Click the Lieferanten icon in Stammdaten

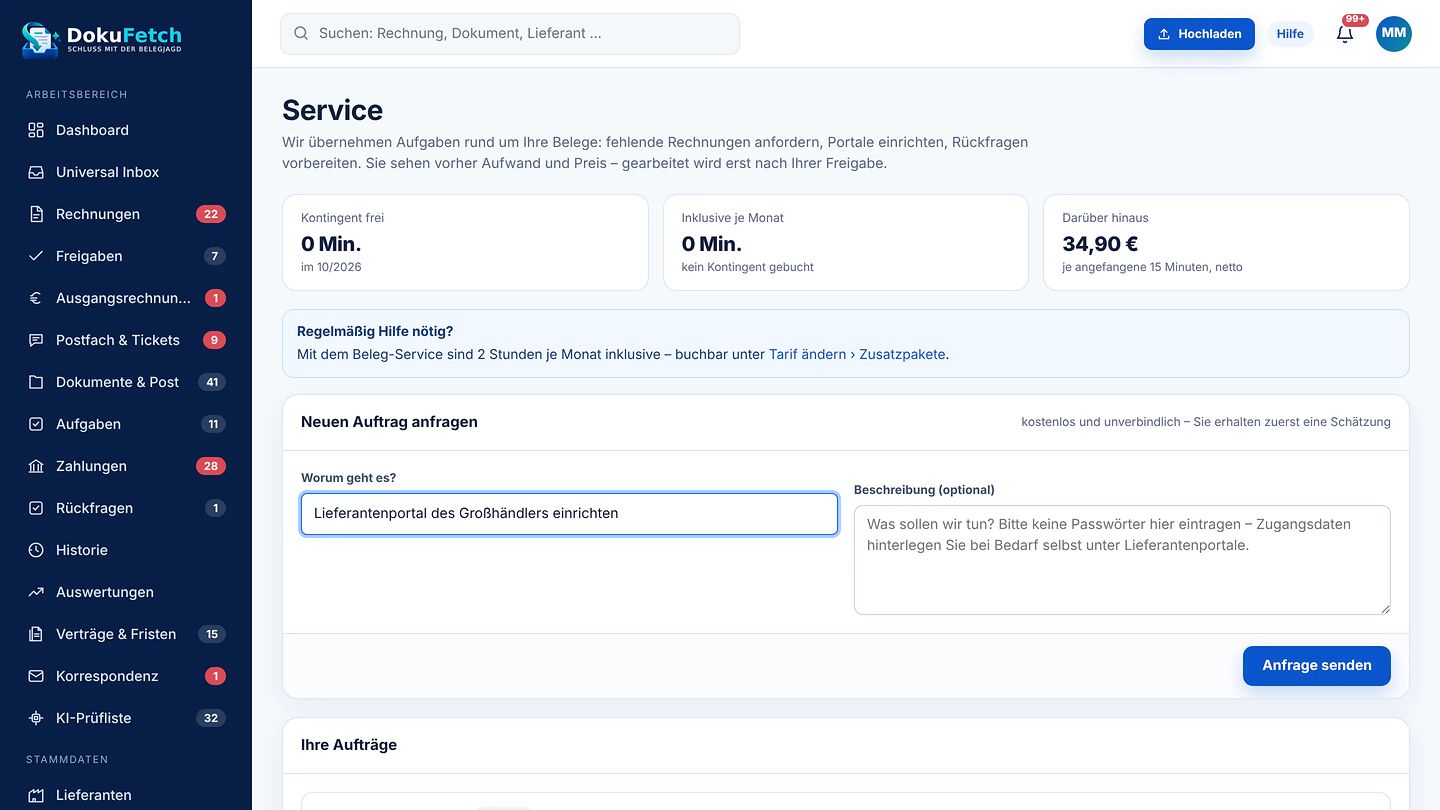36,795
